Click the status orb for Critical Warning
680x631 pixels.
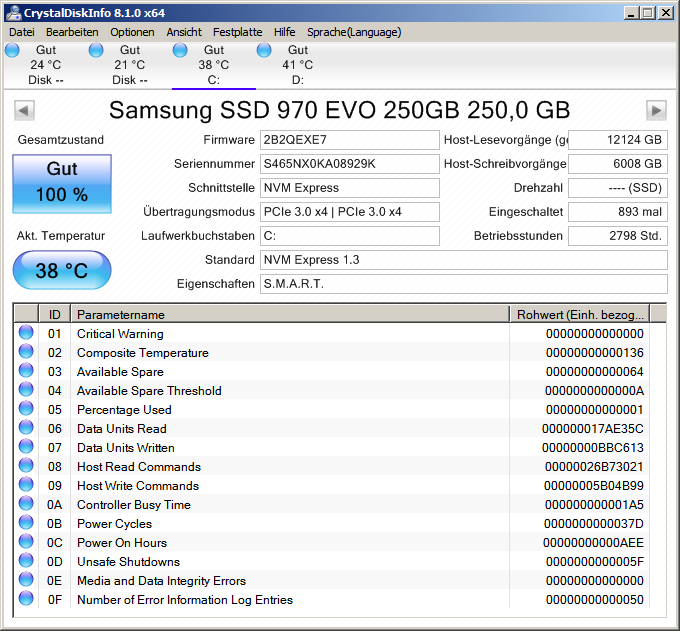pyautogui.click(x=26, y=333)
